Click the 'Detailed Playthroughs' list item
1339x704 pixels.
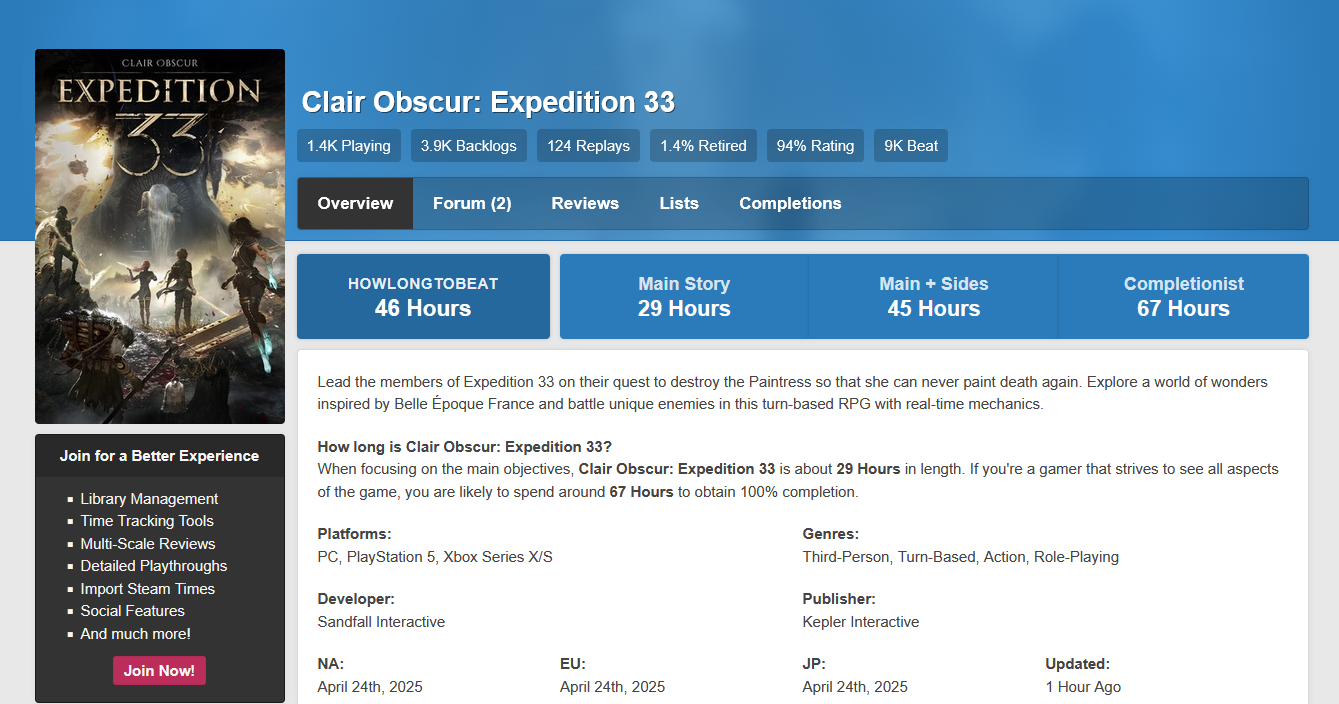coord(154,566)
